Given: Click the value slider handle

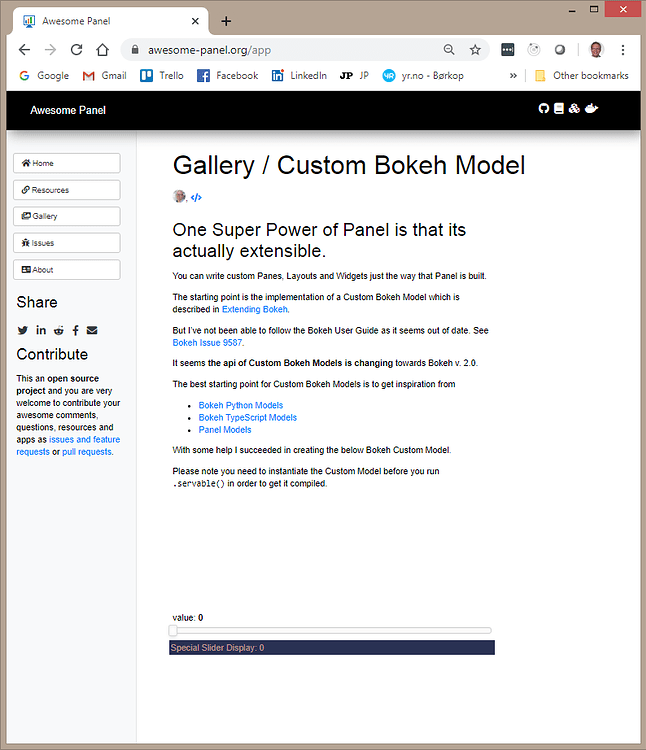Looking at the screenshot, I should (174, 631).
